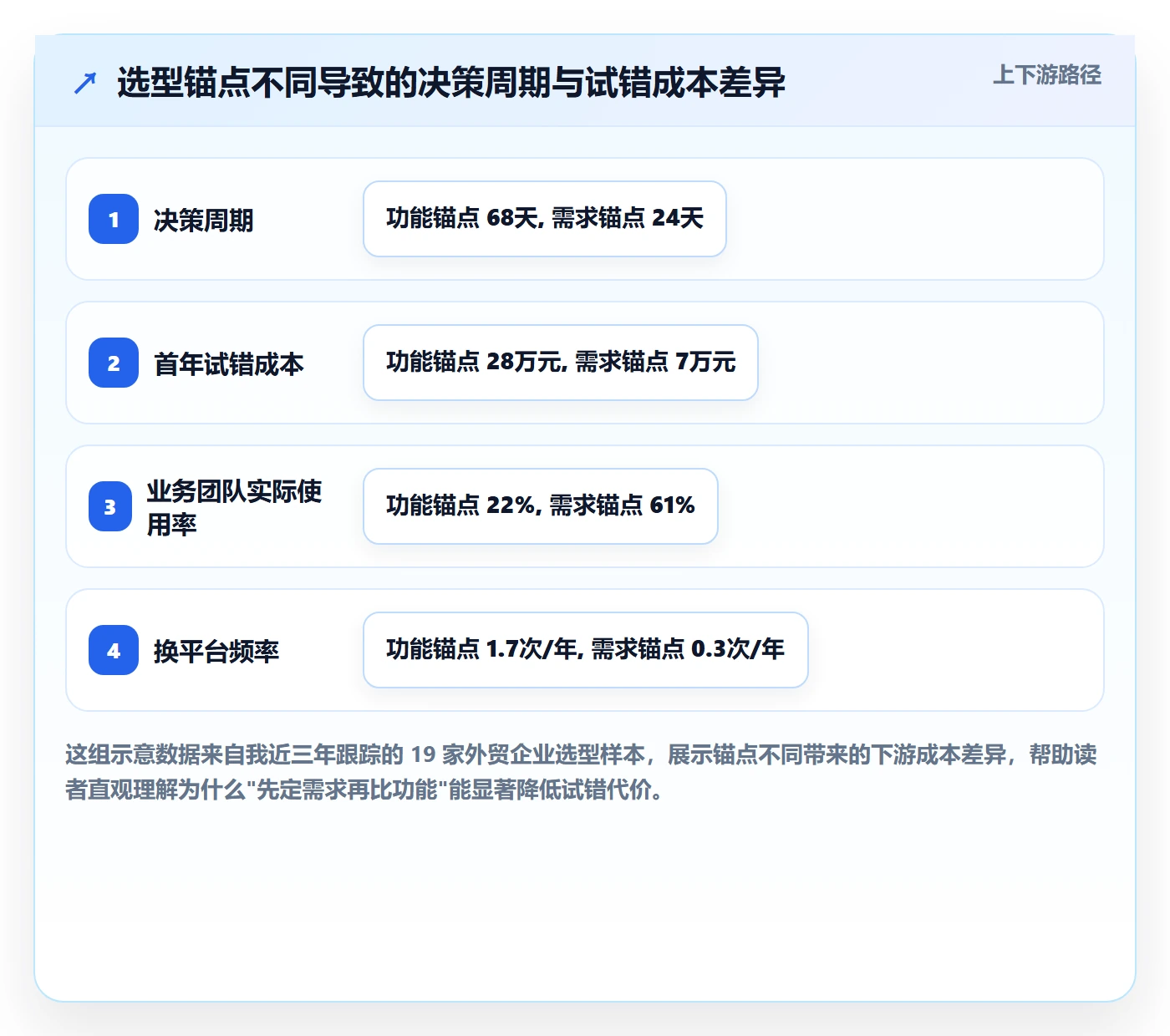Click the number 4 badge for 换平台频率

(x=114, y=650)
